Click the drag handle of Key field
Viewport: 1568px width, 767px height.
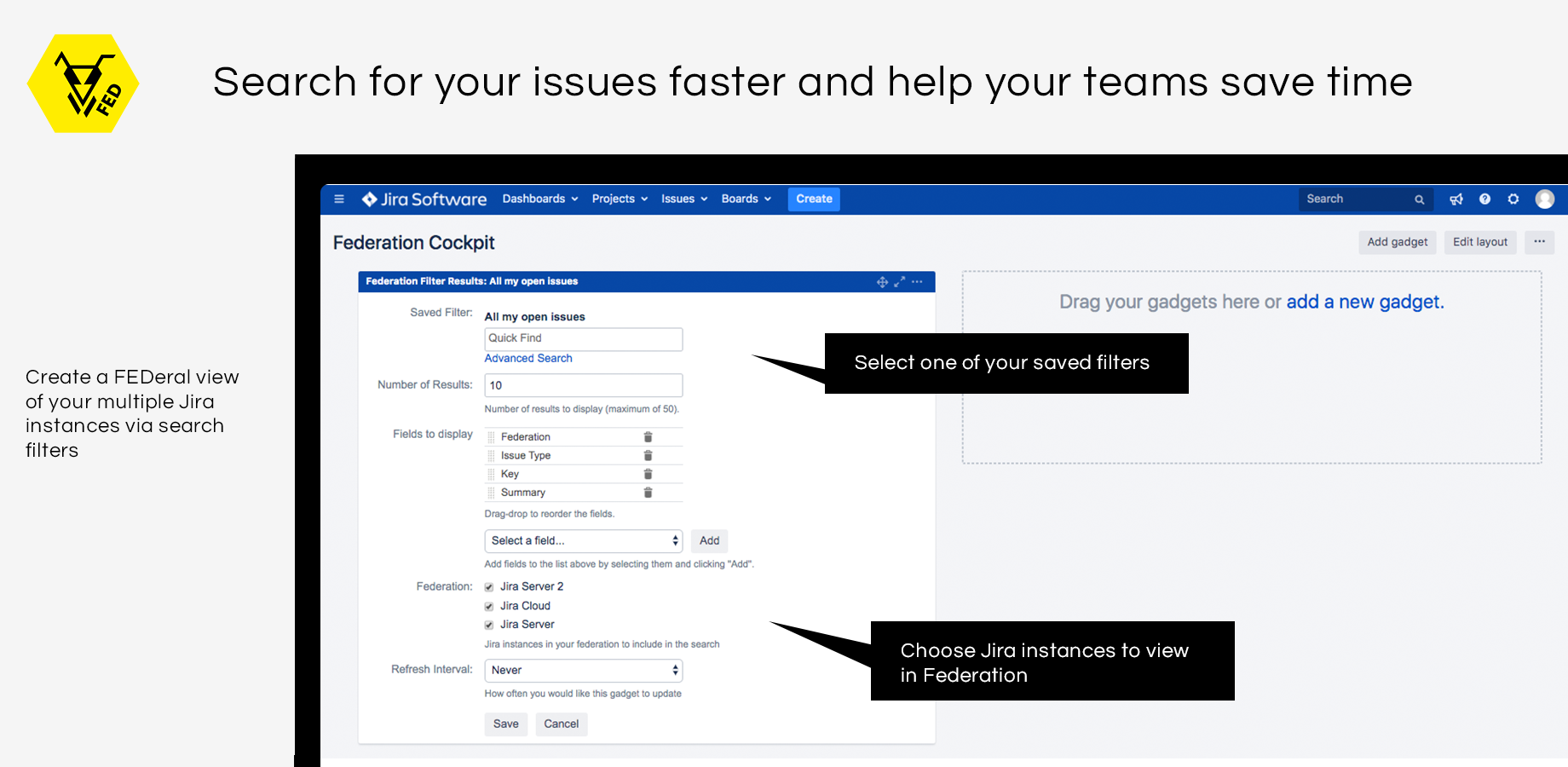(x=491, y=474)
